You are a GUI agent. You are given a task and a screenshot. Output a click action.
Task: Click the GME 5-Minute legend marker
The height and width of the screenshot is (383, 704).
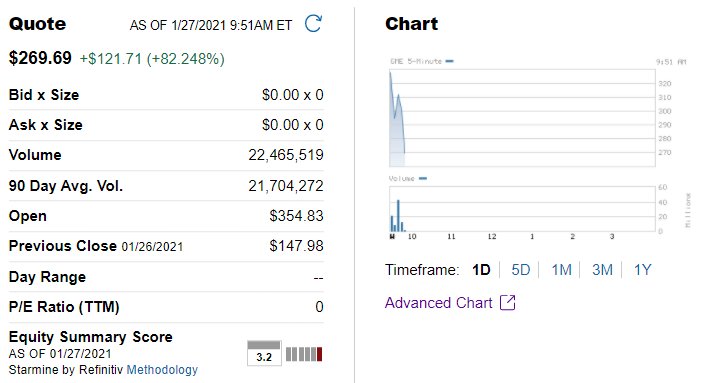[x=449, y=61]
